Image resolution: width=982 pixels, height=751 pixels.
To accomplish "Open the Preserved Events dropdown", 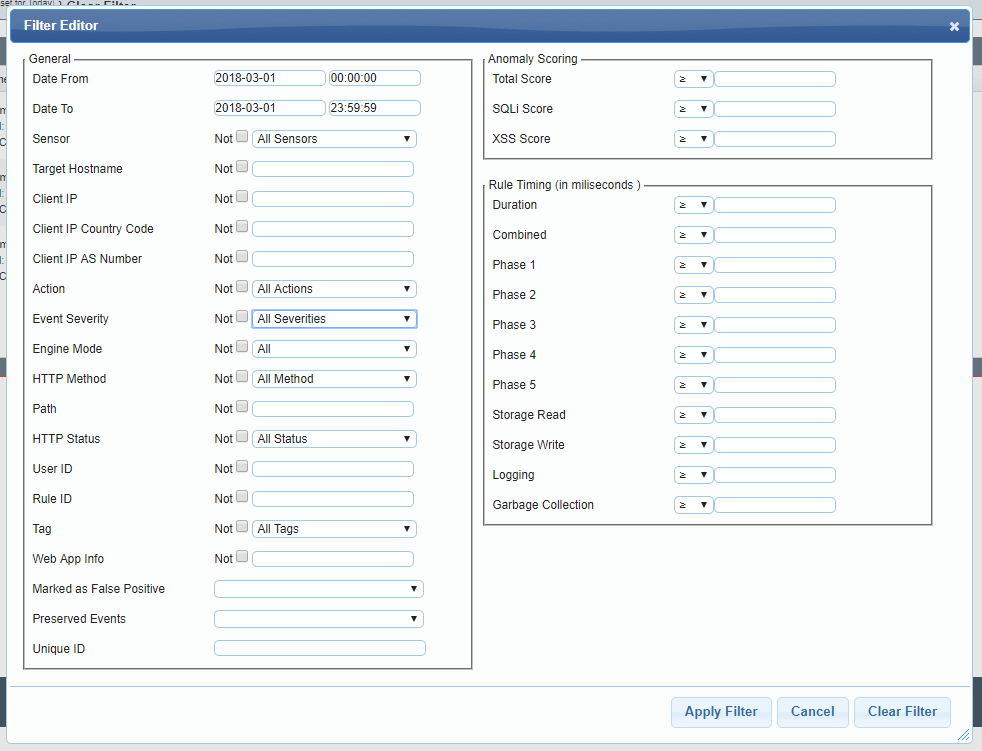I will pyautogui.click(x=319, y=619).
